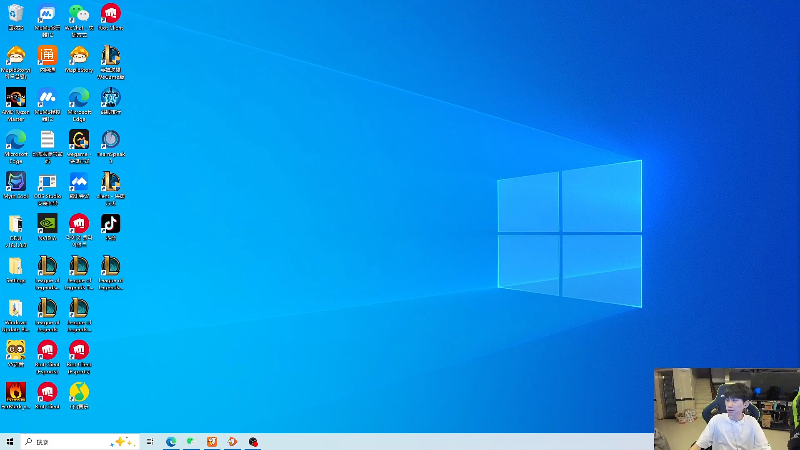
Task: Open the red fist shortcut with Korean label
Action: [79, 223]
